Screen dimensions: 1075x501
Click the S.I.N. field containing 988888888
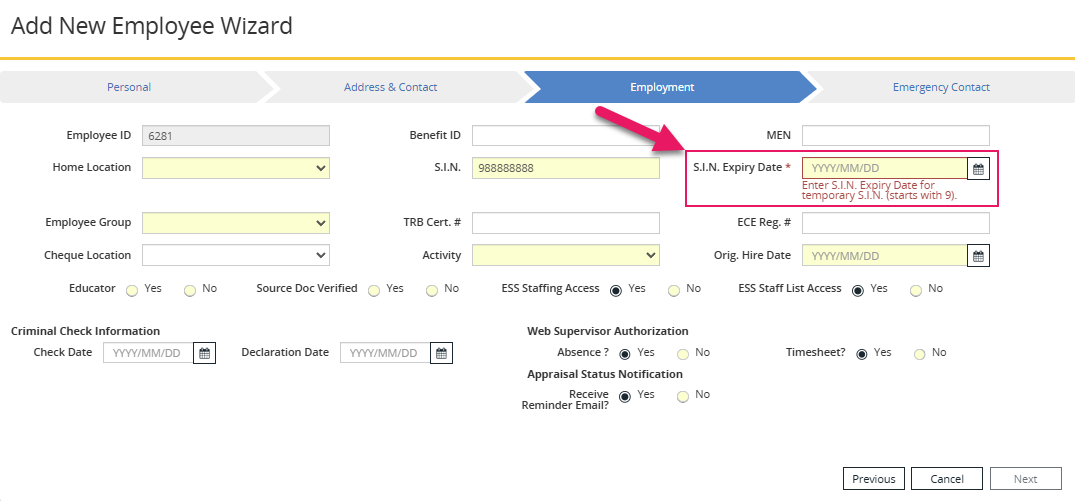click(x=566, y=168)
